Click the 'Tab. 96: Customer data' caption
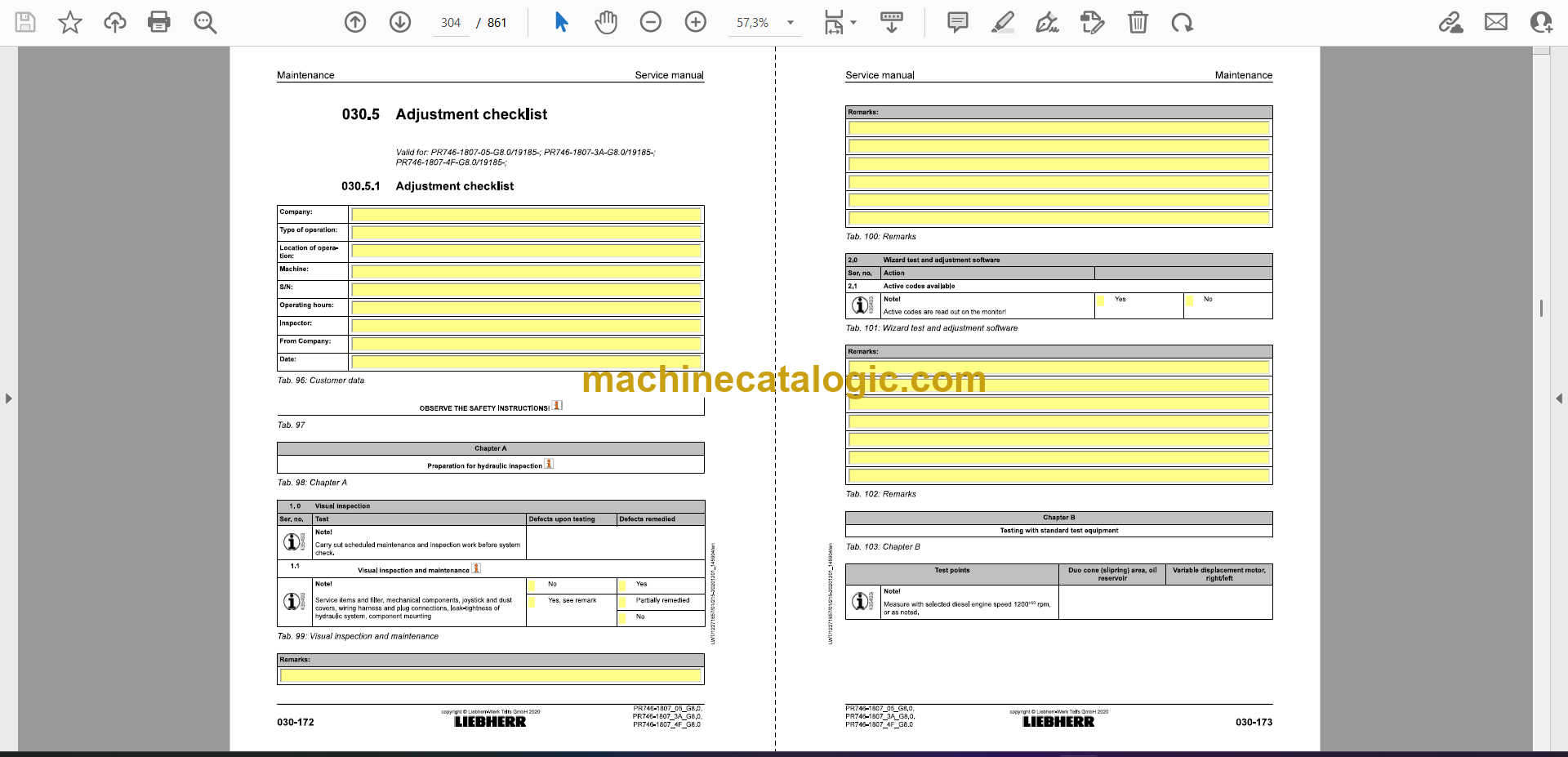Image resolution: width=1568 pixels, height=757 pixels. coord(321,381)
